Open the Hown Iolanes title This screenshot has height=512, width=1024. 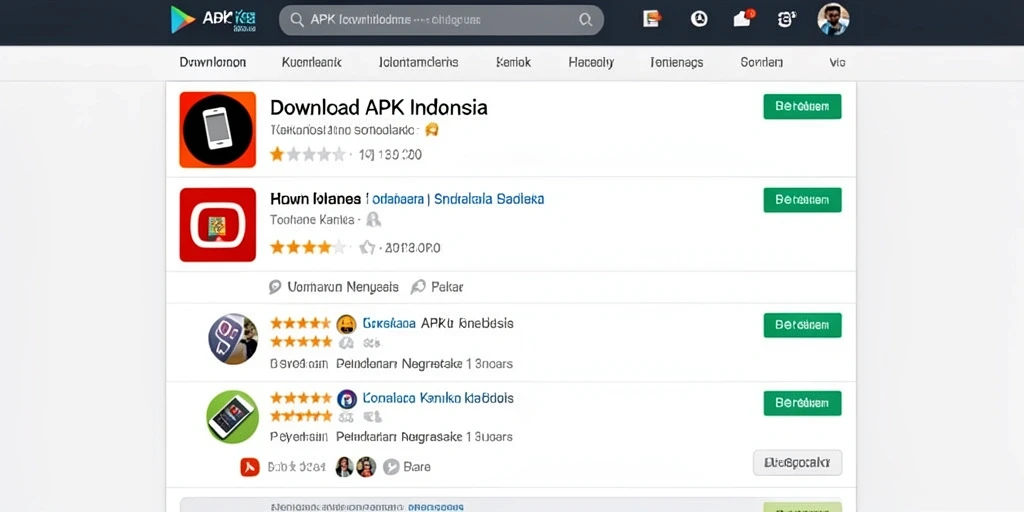coord(315,199)
